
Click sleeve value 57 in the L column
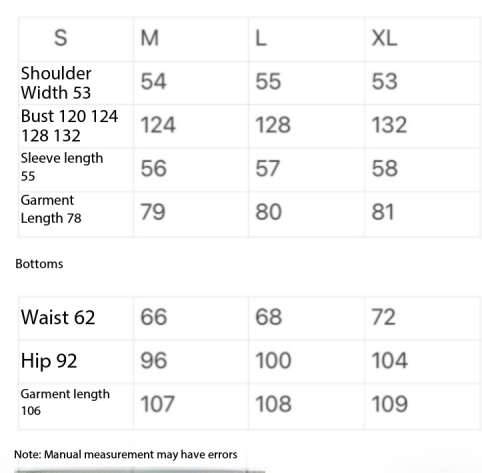(x=268, y=168)
